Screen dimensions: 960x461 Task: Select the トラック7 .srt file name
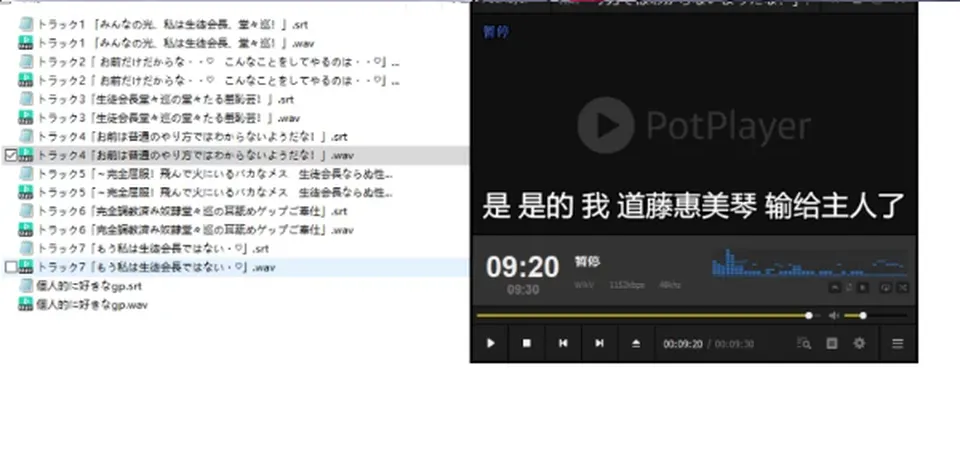[x=153, y=249]
